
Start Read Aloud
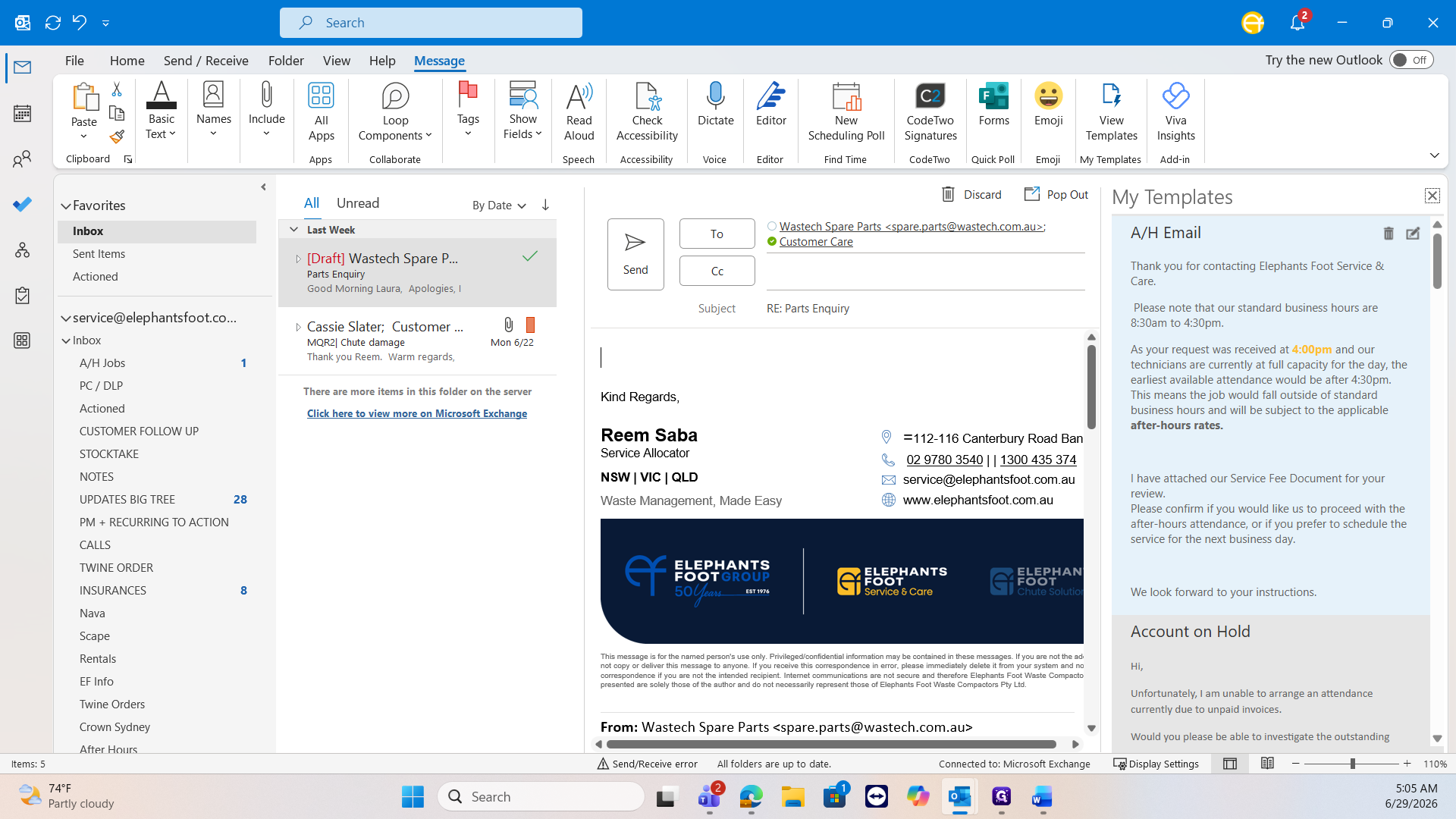click(x=579, y=111)
